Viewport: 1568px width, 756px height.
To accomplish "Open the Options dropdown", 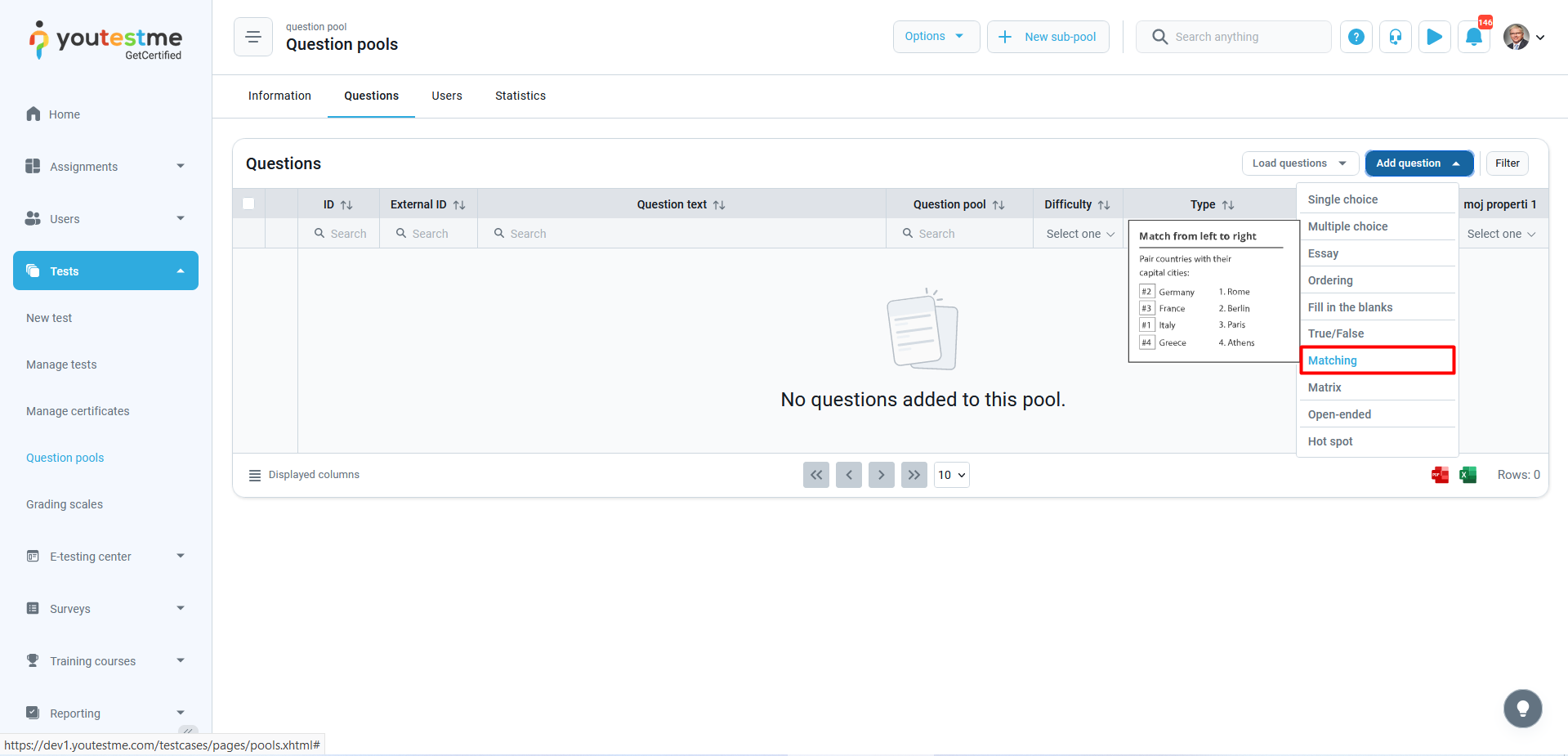I will pyautogui.click(x=935, y=37).
